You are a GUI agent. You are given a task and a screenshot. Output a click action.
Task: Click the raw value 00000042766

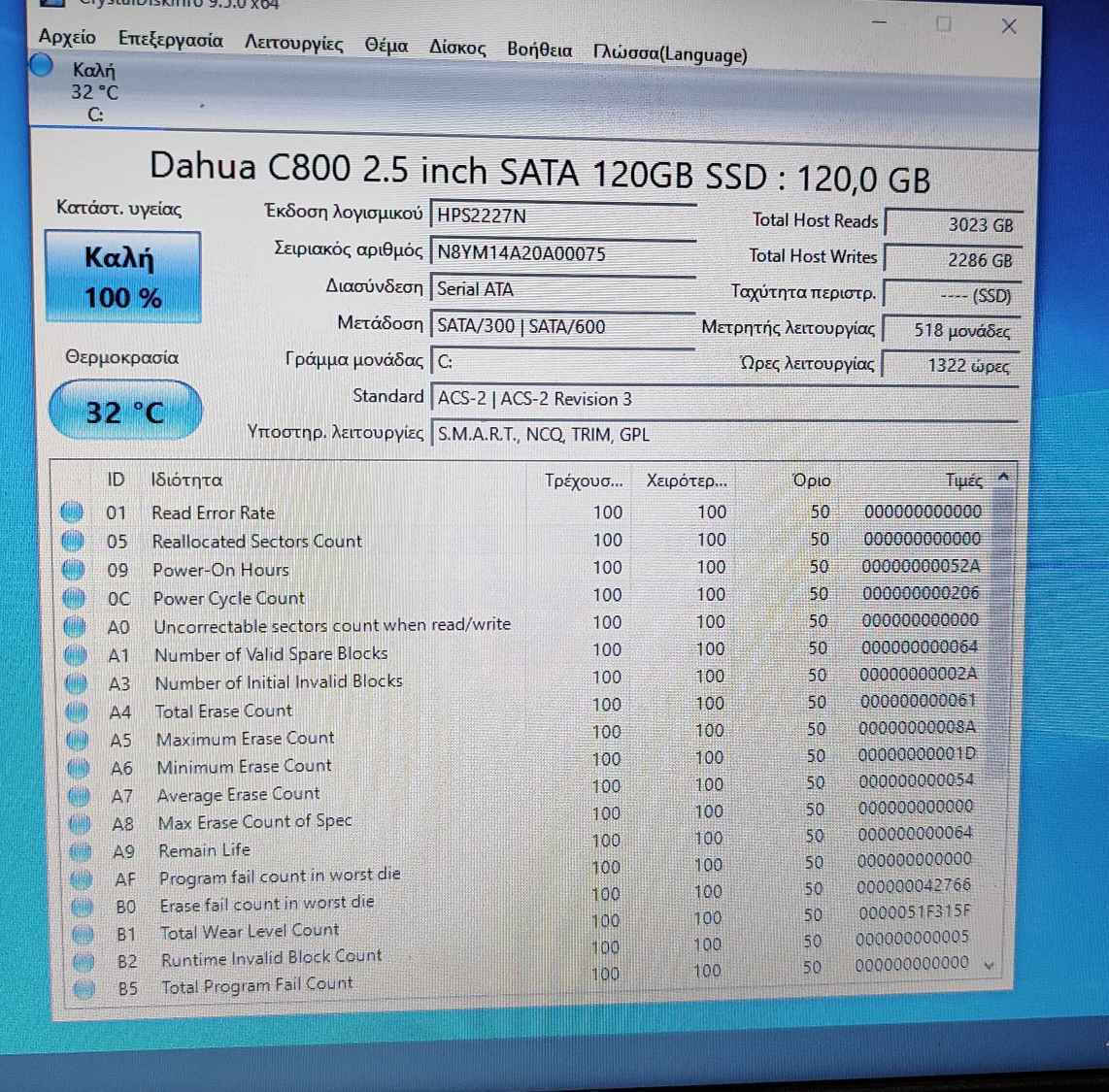(914, 885)
